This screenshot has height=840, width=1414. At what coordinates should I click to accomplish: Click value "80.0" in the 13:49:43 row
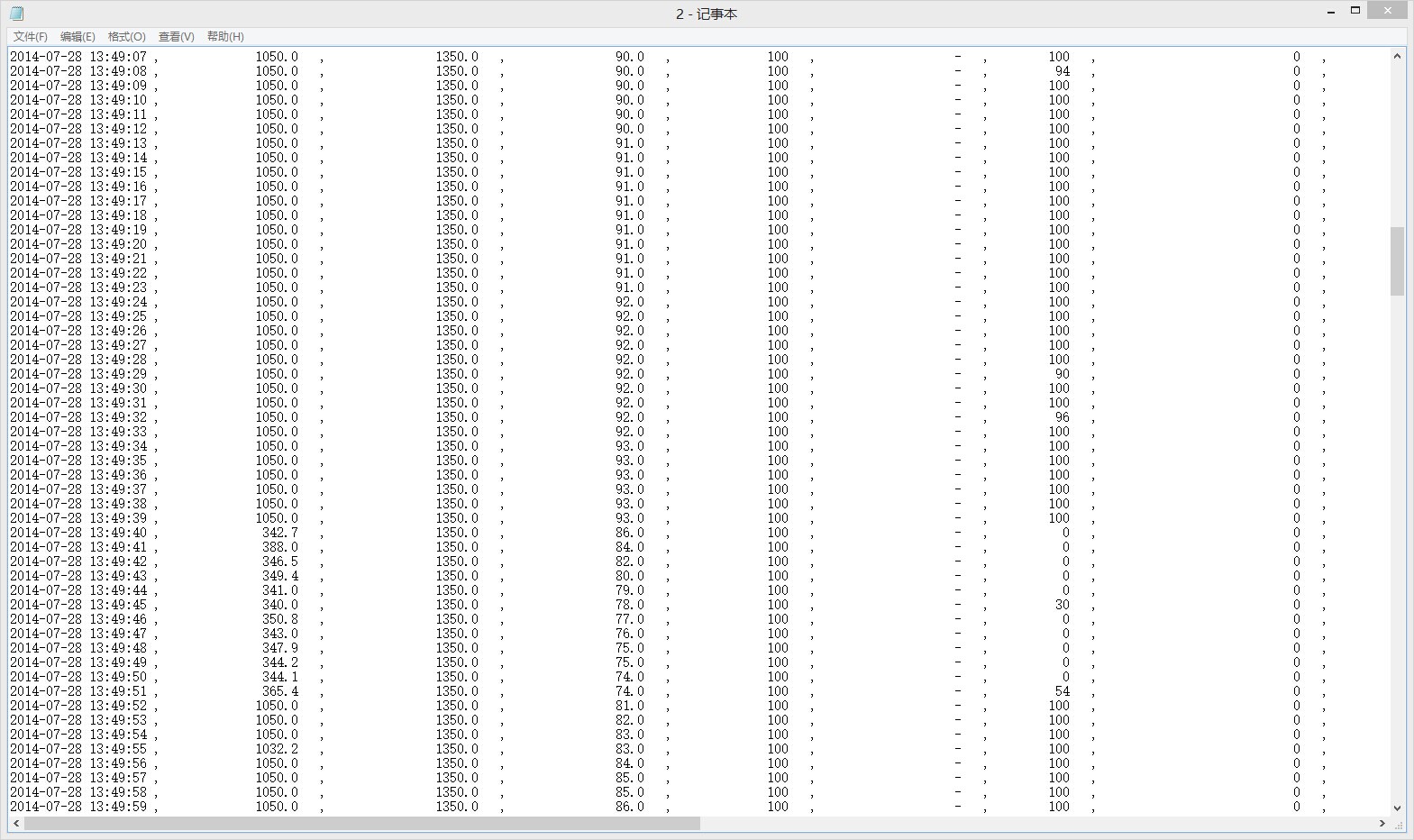coord(630,576)
